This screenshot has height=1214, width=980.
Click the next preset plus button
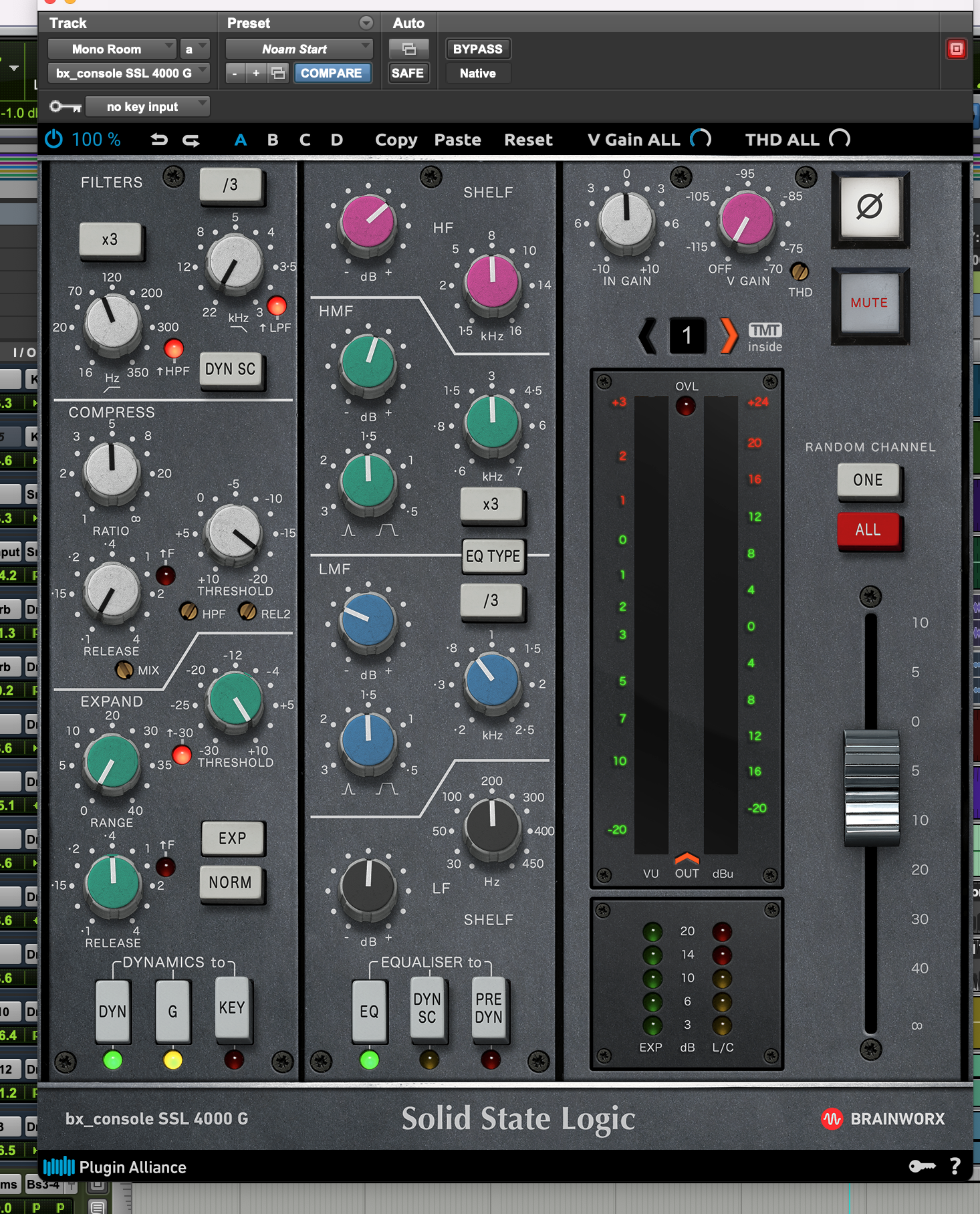[256, 73]
